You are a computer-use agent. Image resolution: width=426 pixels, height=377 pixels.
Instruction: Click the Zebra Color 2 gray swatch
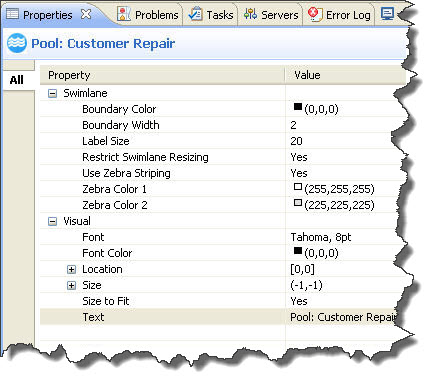point(298,203)
